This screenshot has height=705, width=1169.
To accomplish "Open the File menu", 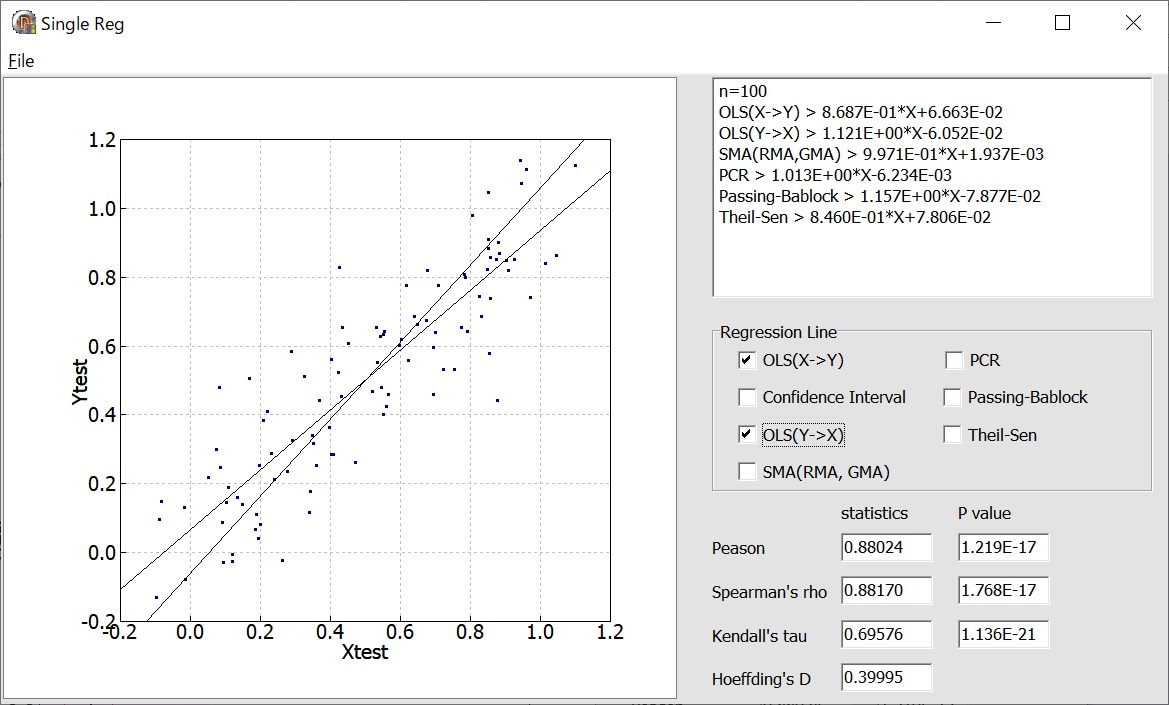I will 21,61.
